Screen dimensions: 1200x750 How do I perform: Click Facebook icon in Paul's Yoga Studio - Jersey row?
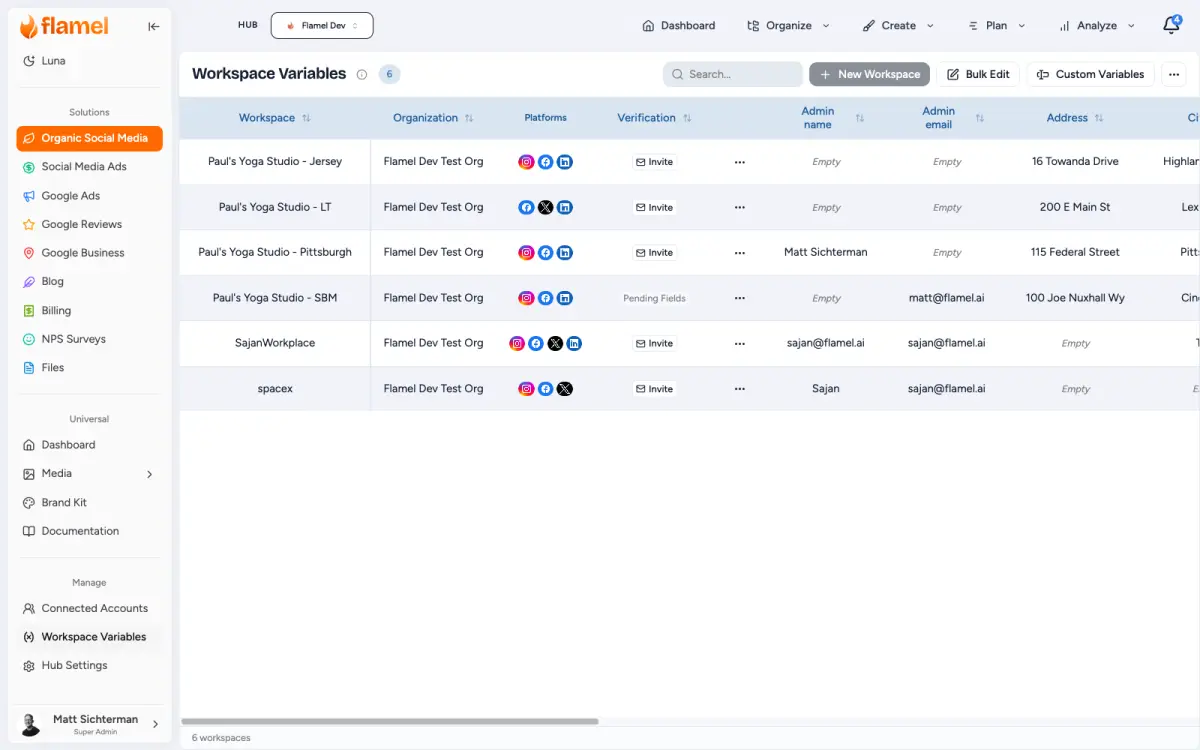tap(545, 162)
